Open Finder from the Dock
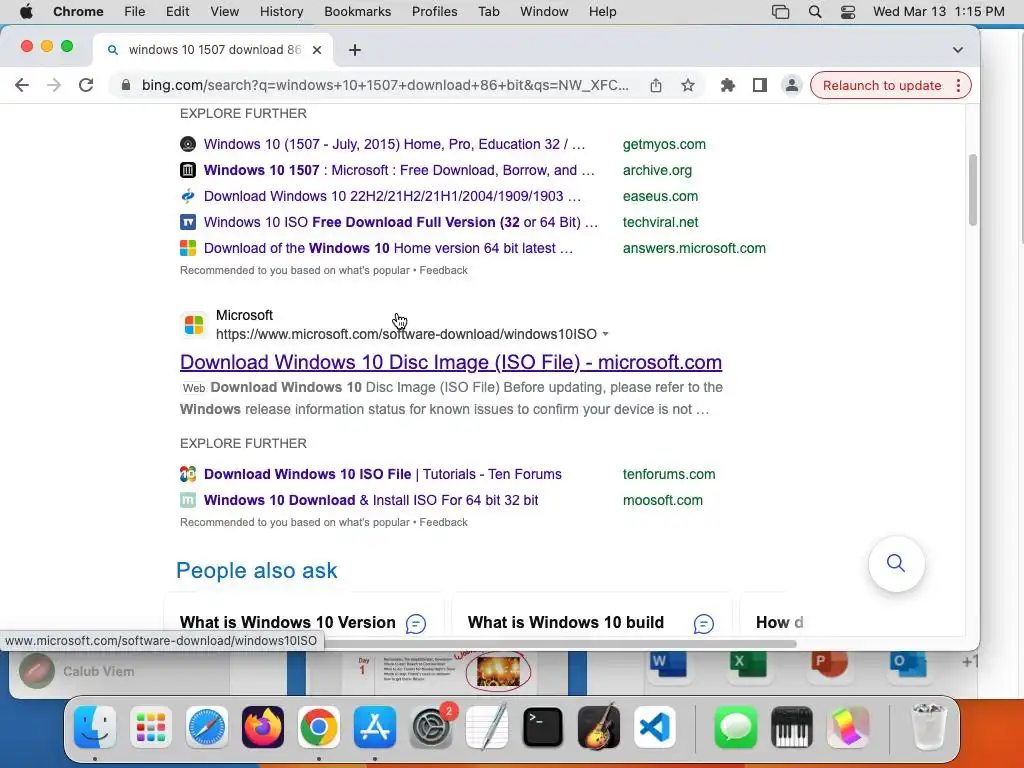Image resolution: width=1024 pixels, height=768 pixels. (95, 727)
